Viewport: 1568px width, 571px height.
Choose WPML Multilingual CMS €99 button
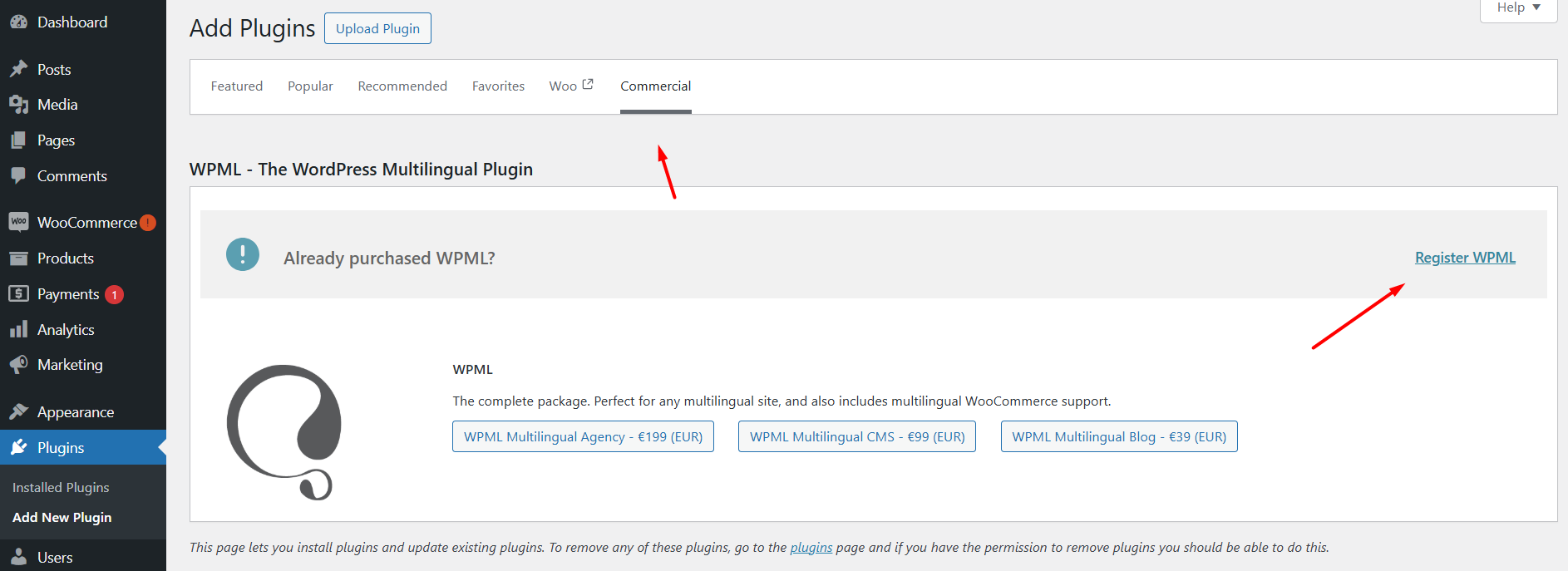tap(857, 436)
